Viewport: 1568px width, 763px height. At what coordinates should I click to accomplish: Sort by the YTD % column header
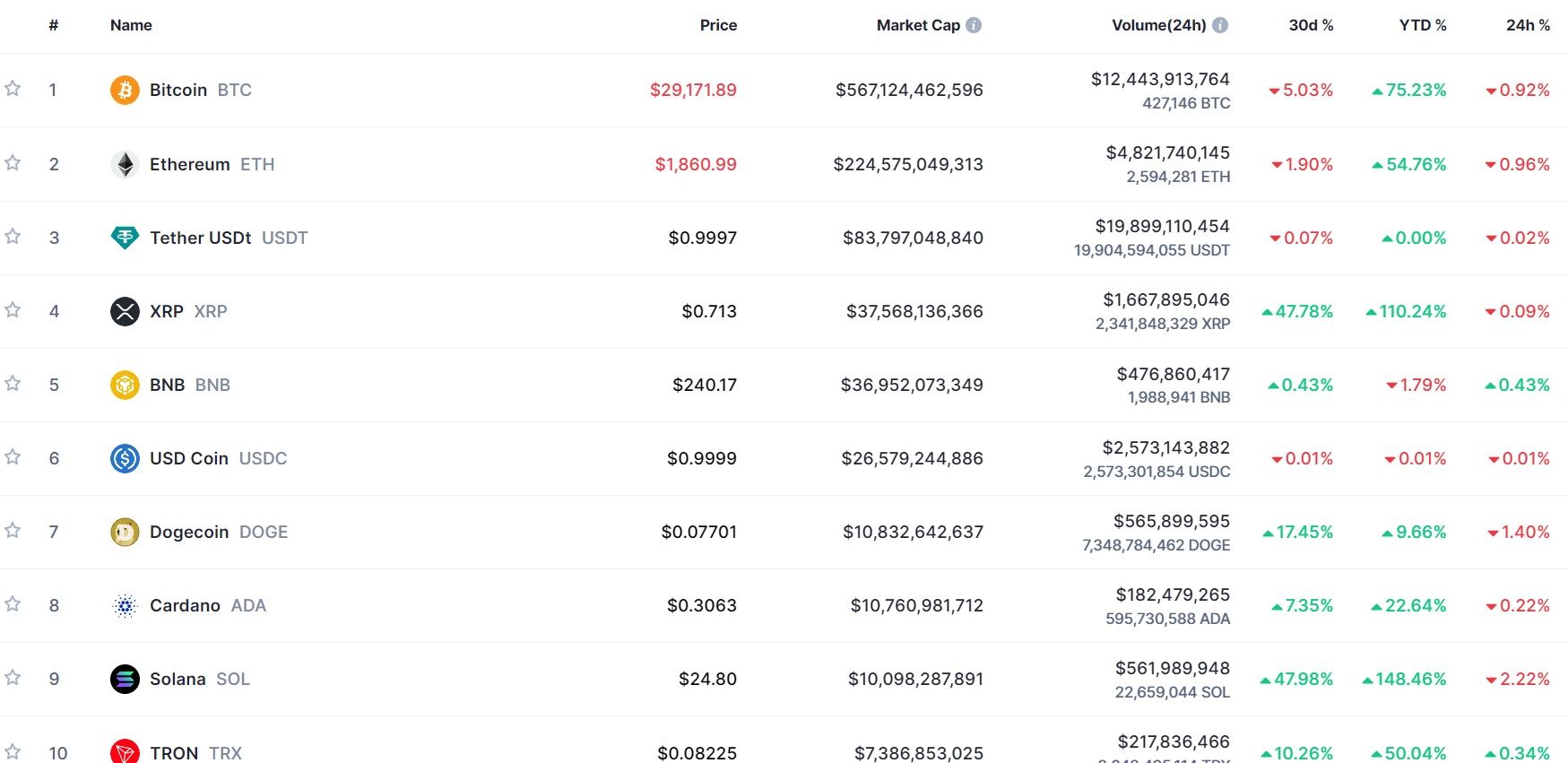(1423, 25)
